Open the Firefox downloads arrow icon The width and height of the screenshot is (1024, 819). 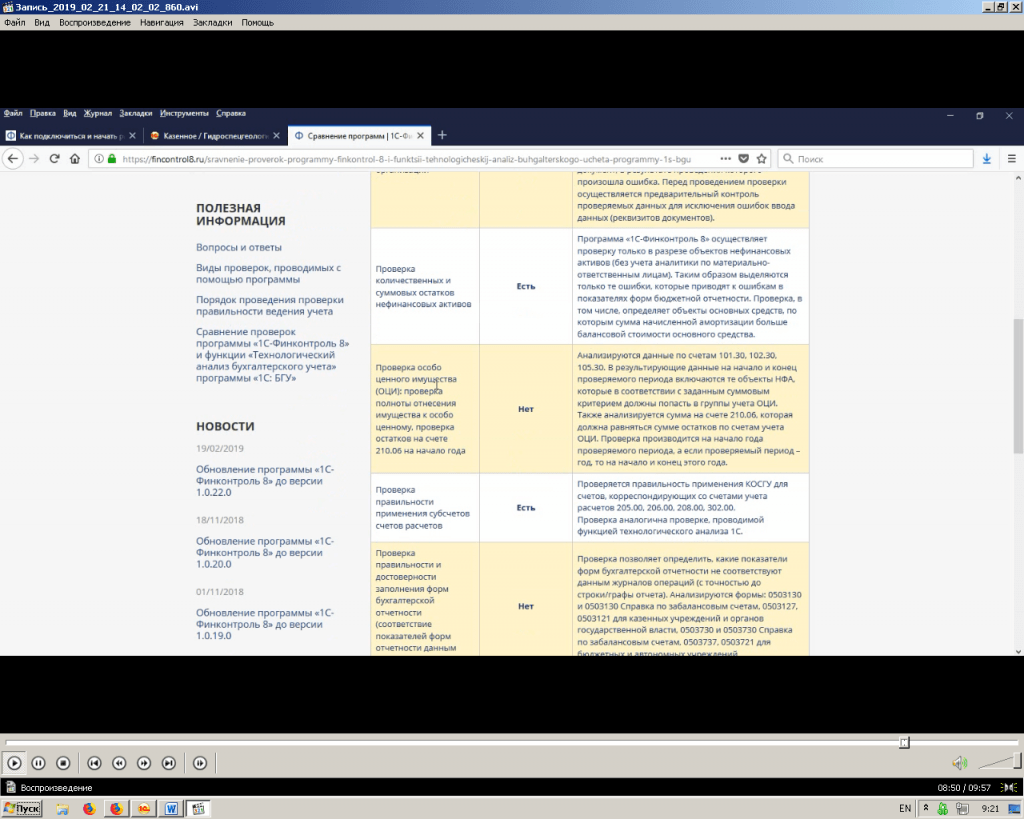coord(986,158)
